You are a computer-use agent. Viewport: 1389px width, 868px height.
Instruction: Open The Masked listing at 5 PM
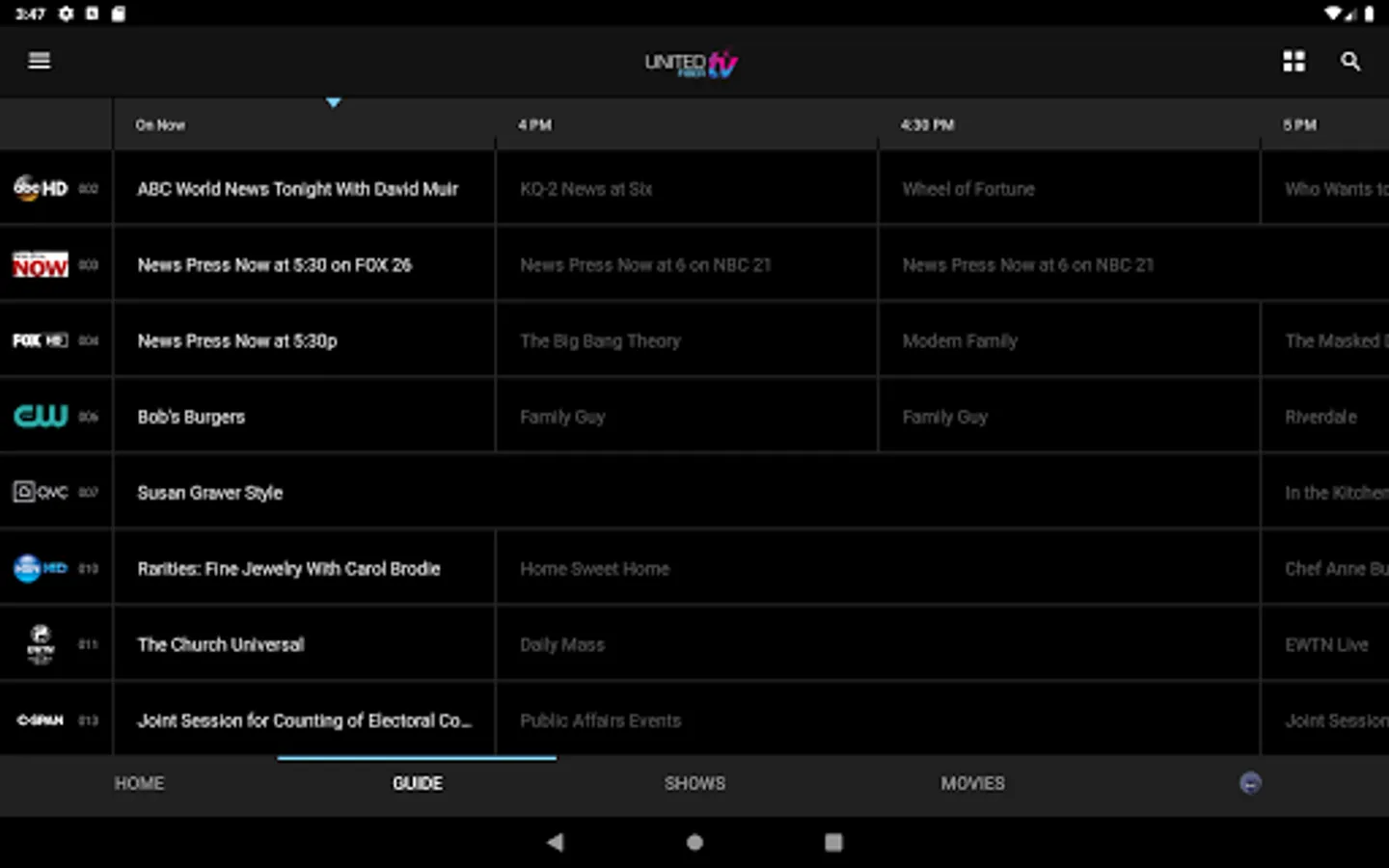1325,340
